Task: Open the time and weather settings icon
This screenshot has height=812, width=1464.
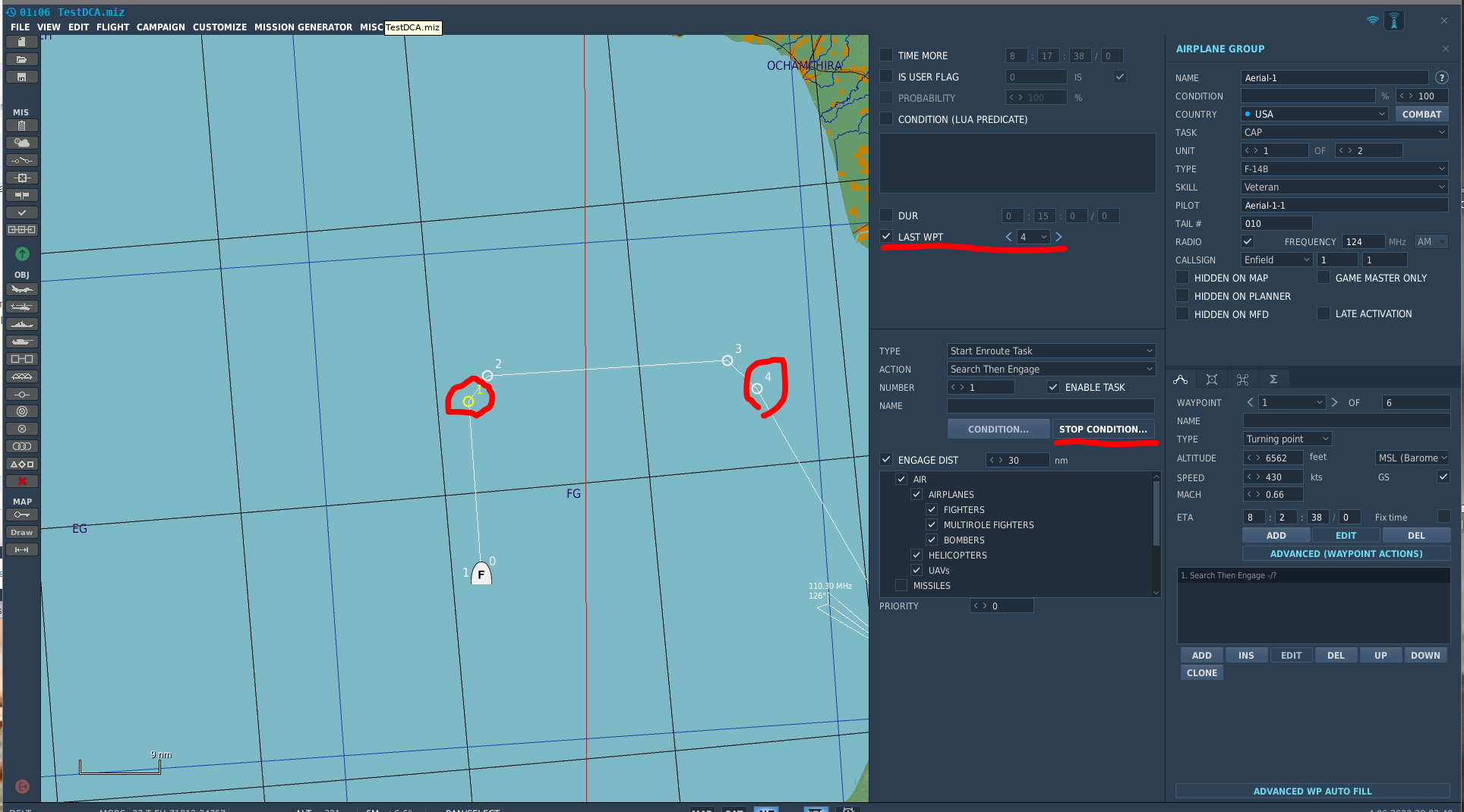Action: pyautogui.click(x=22, y=143)
